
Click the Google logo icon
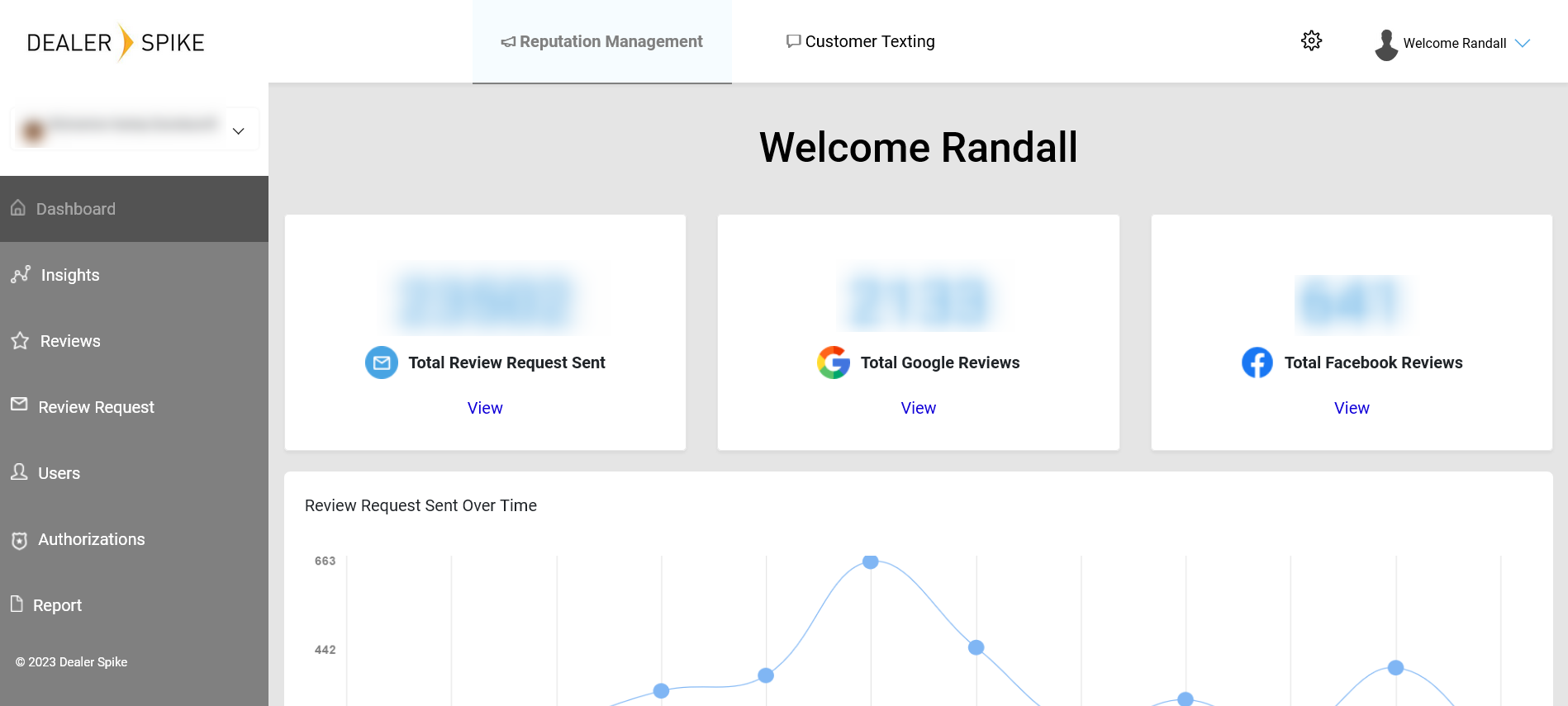[834, 362]
